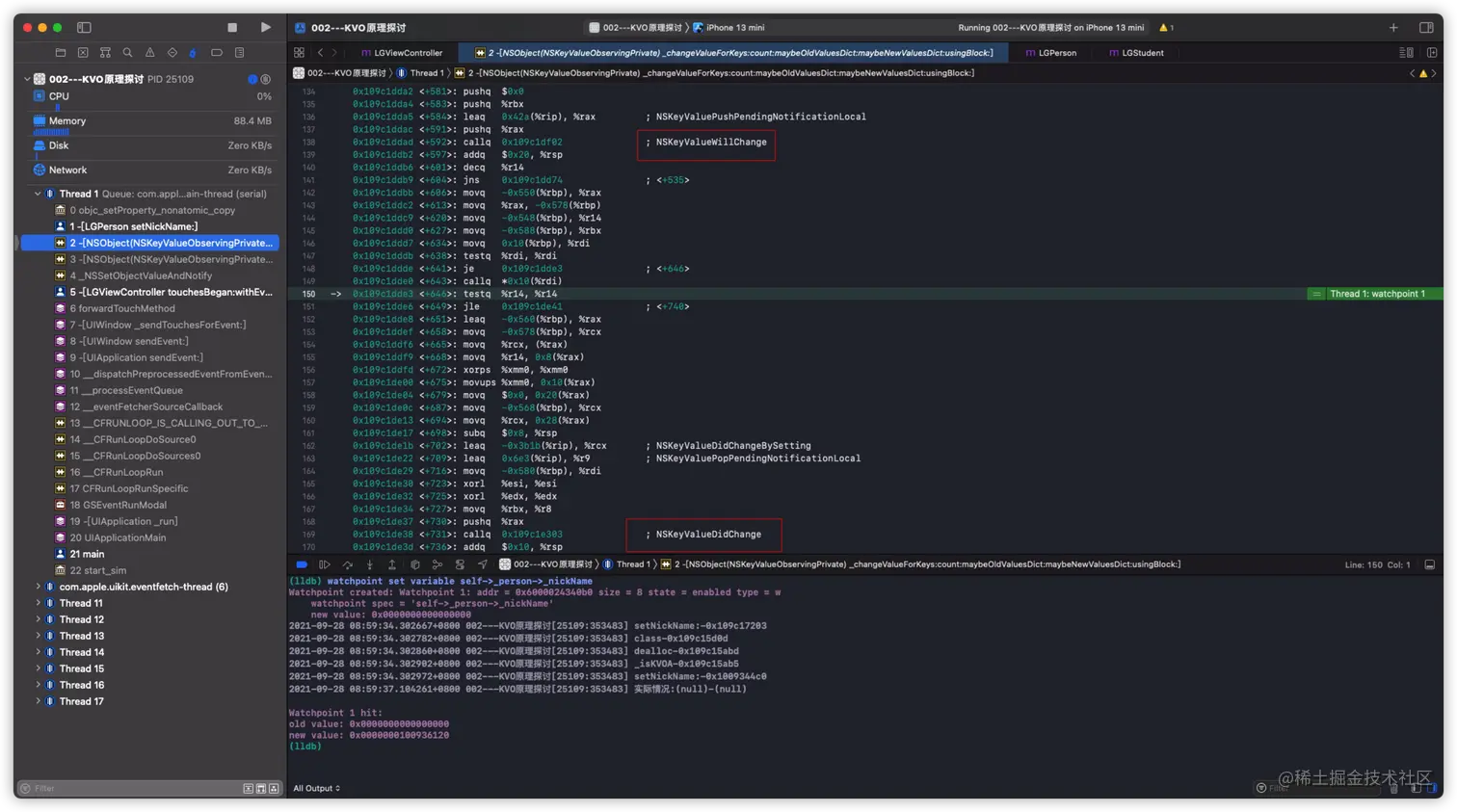Open the 002---KVO原理探讨 scheme selector
This screenshot has width=1457, height=812.
(635, 28)
